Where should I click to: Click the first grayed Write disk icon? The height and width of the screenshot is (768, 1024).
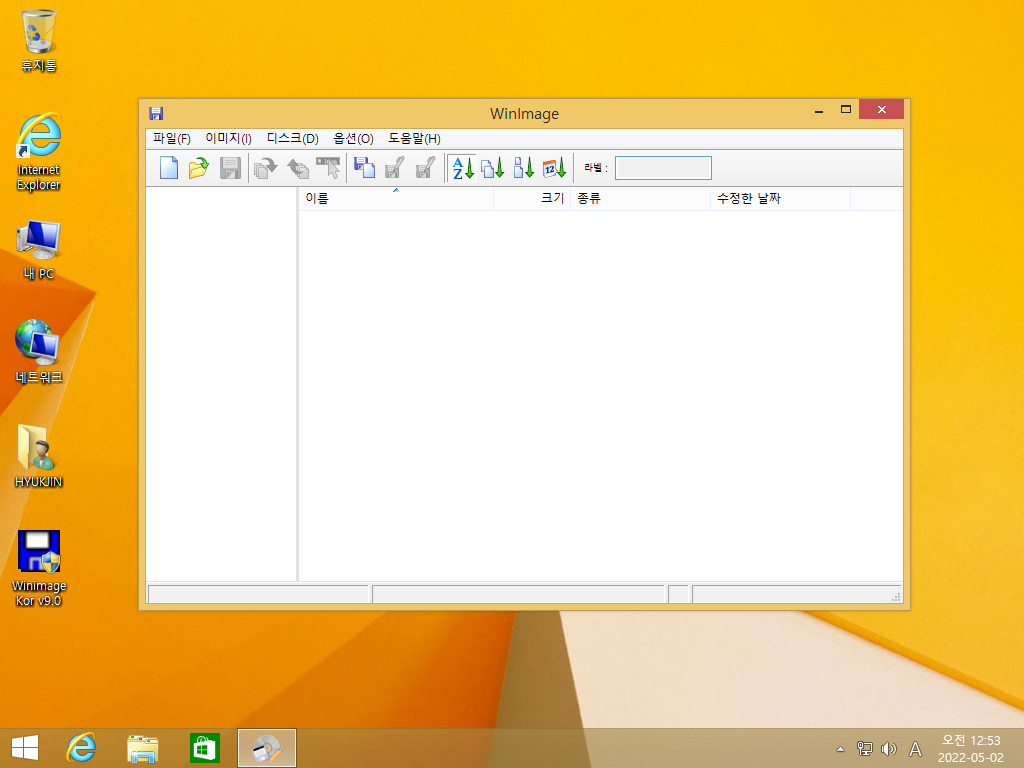coord(394,168)
